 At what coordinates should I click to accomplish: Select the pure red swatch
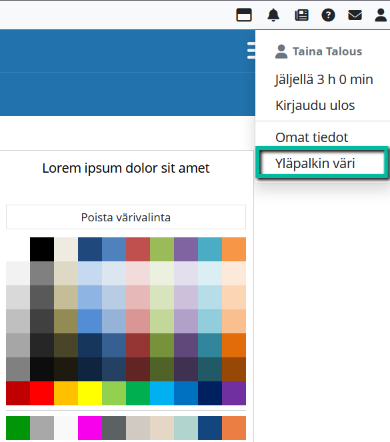[x=42, y=393]
